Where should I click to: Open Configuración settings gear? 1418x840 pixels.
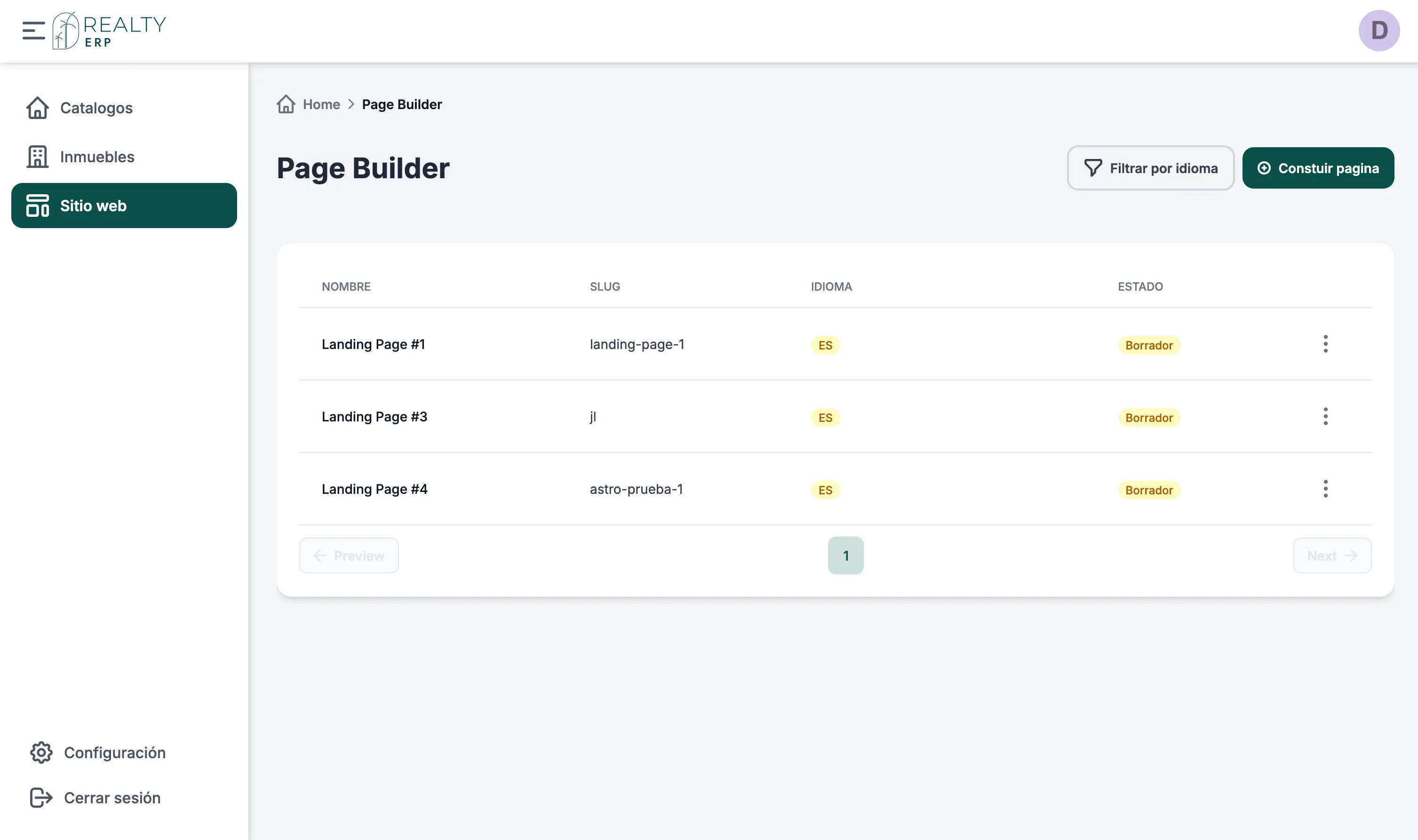click(41, 752)
